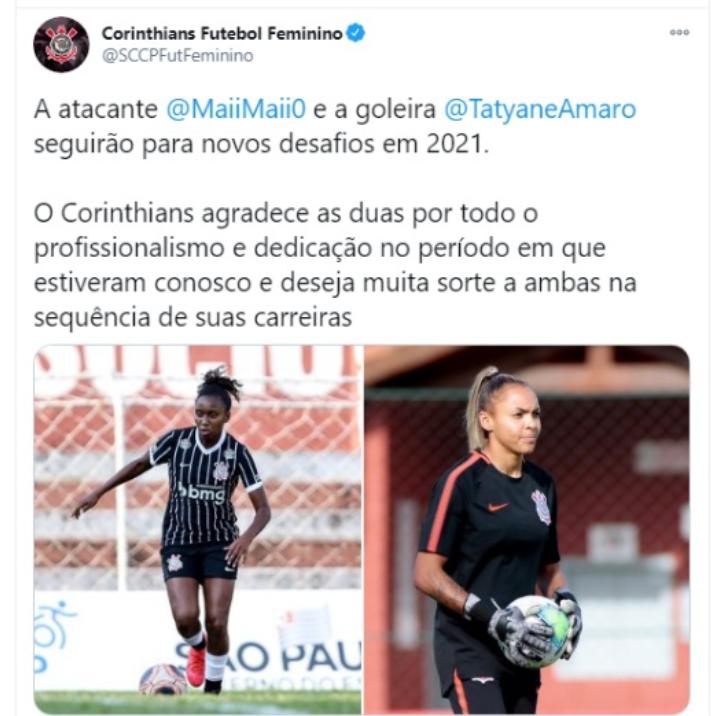
Task: Click the São Paulo banner in left photo
Action: (267, 657)
